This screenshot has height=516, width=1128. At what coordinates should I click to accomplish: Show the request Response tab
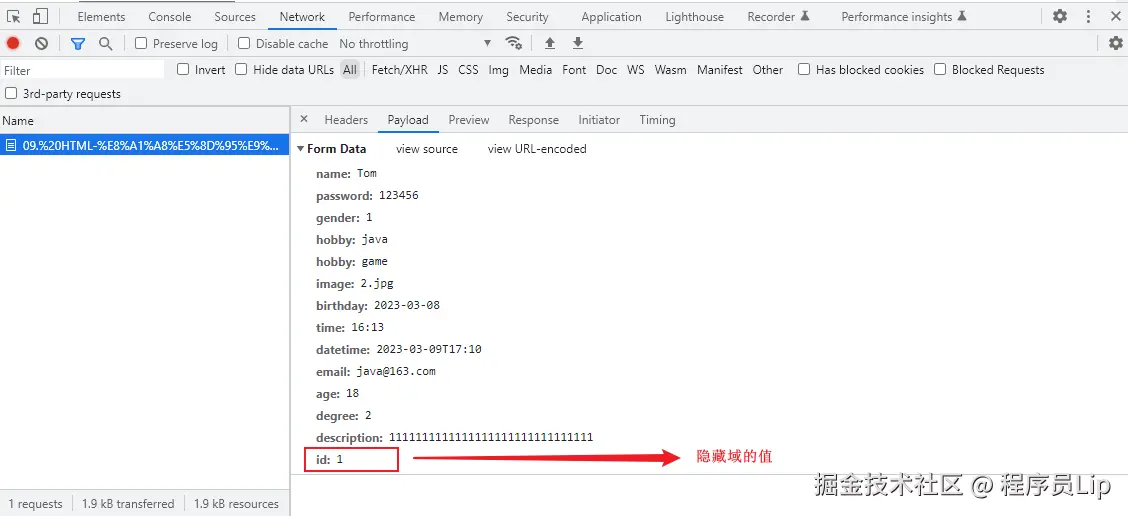coord(533,119)
